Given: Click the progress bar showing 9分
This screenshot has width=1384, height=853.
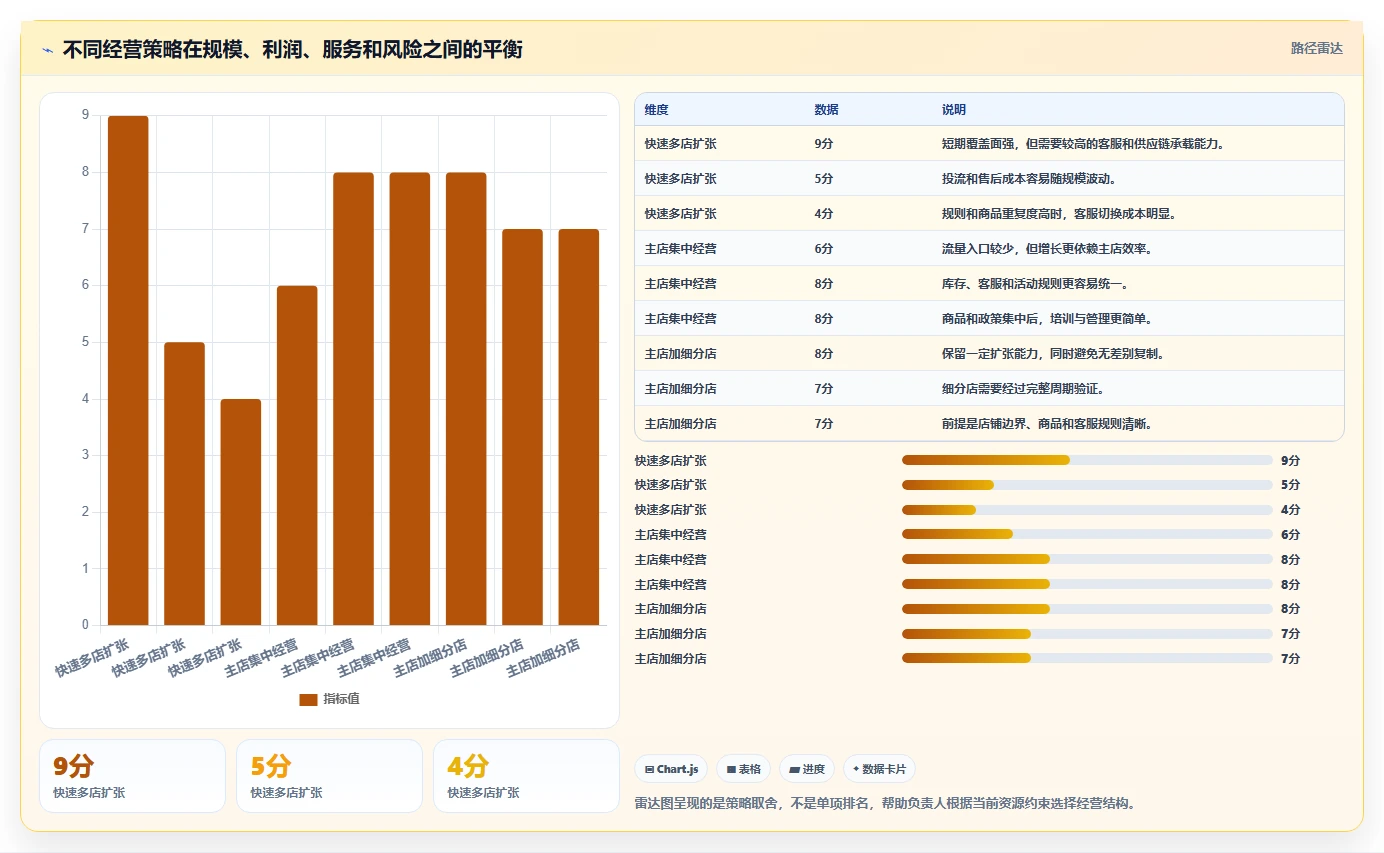Looking at the screenshot, I should tap(1087, 460).
